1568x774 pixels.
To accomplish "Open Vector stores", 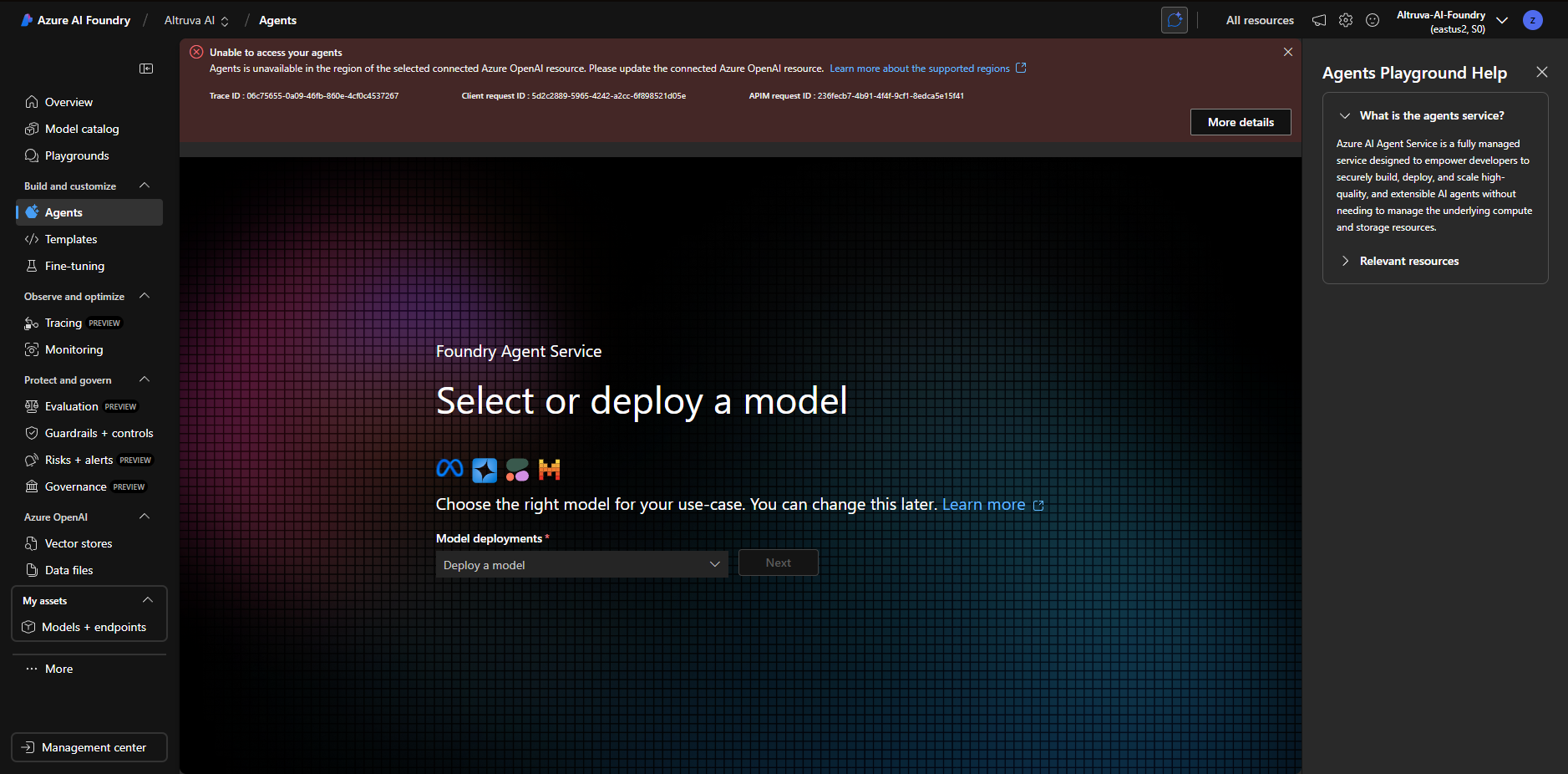I will click(x=89, y=543).
